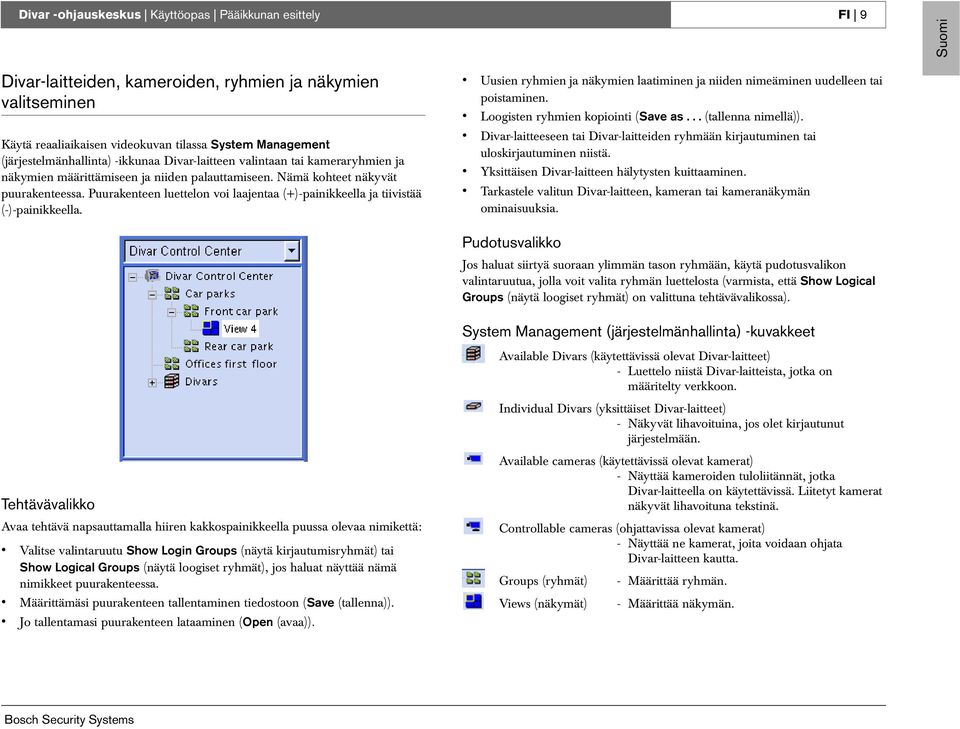Click the root Divar Control Center tree icon

152,276
